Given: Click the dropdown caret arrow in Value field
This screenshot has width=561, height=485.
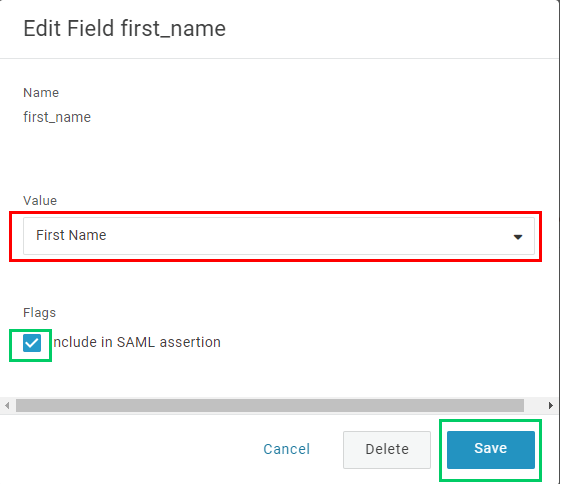Looking at the screenshot, I should pyautogui.click(x=518, y=237).
